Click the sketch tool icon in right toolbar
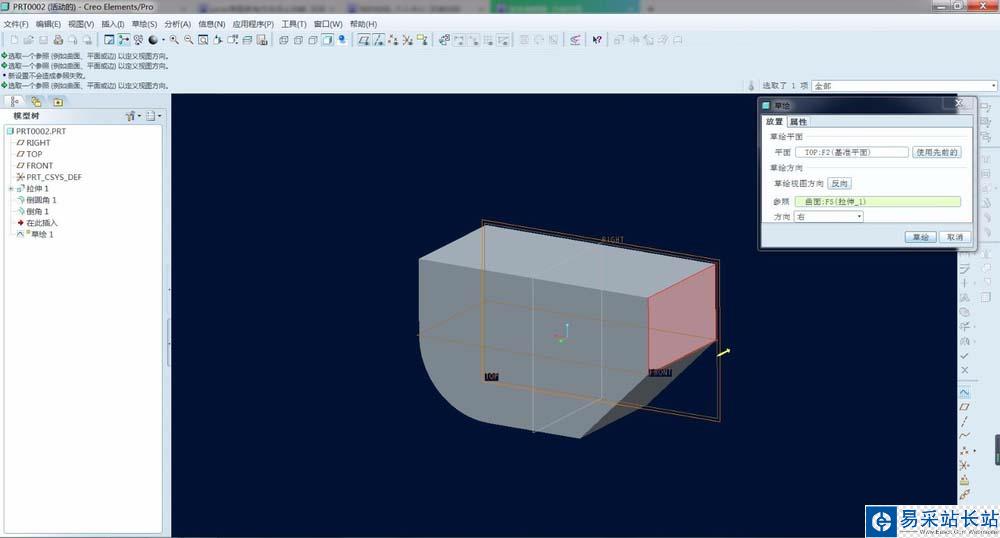The width and height of the screenshot is (1000, 538). [x=964, y=391]
